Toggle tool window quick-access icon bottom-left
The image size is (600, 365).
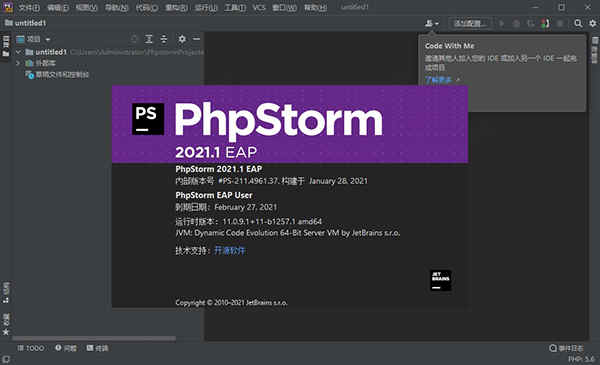pos(6,359)
